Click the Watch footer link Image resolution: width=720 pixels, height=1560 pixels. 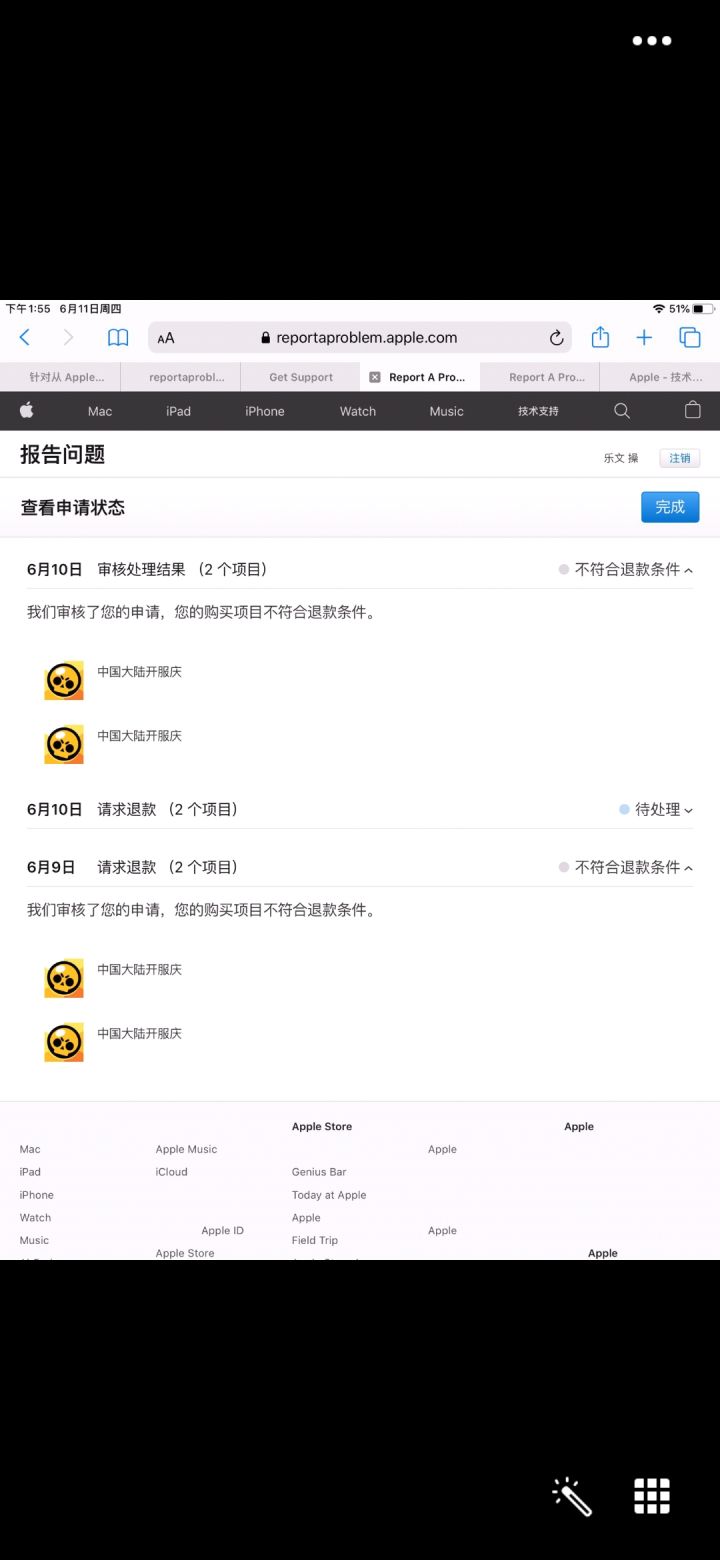pyautogui.click(x=35, y=1218)
